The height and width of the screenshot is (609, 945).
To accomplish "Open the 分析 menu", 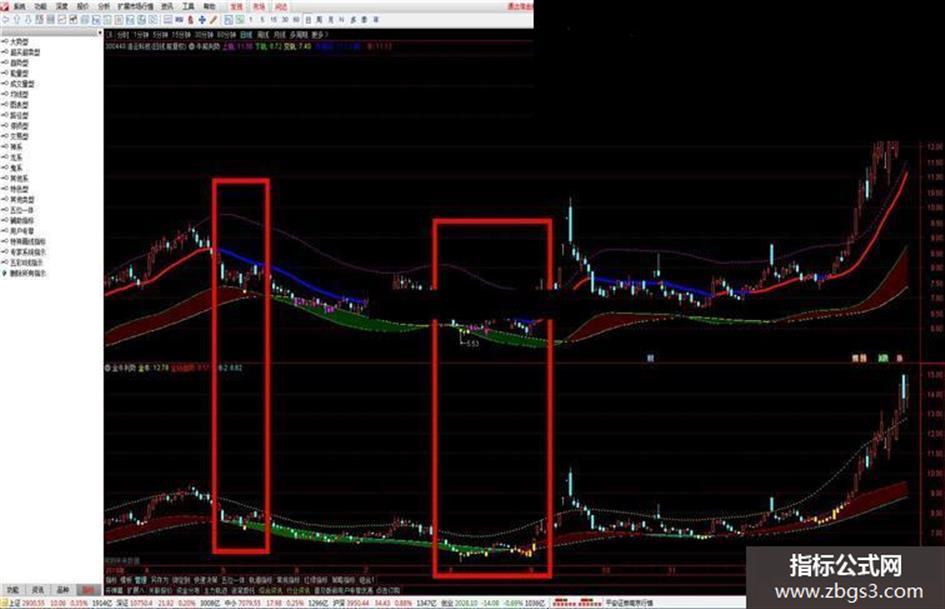I will [x=104, y=7].
